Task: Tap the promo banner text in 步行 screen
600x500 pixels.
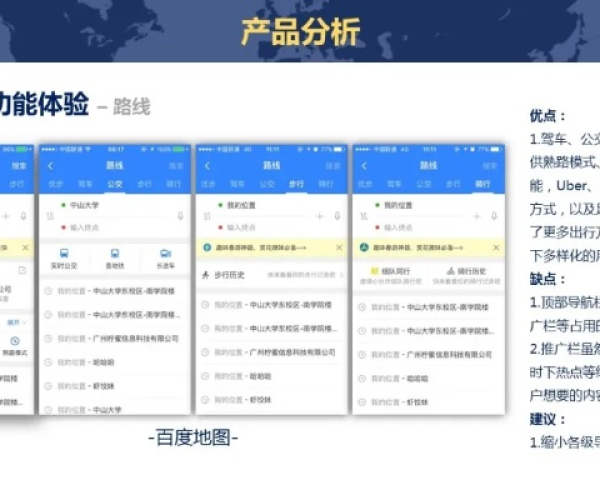Action: pyautogui.click(x=261, y=248)
